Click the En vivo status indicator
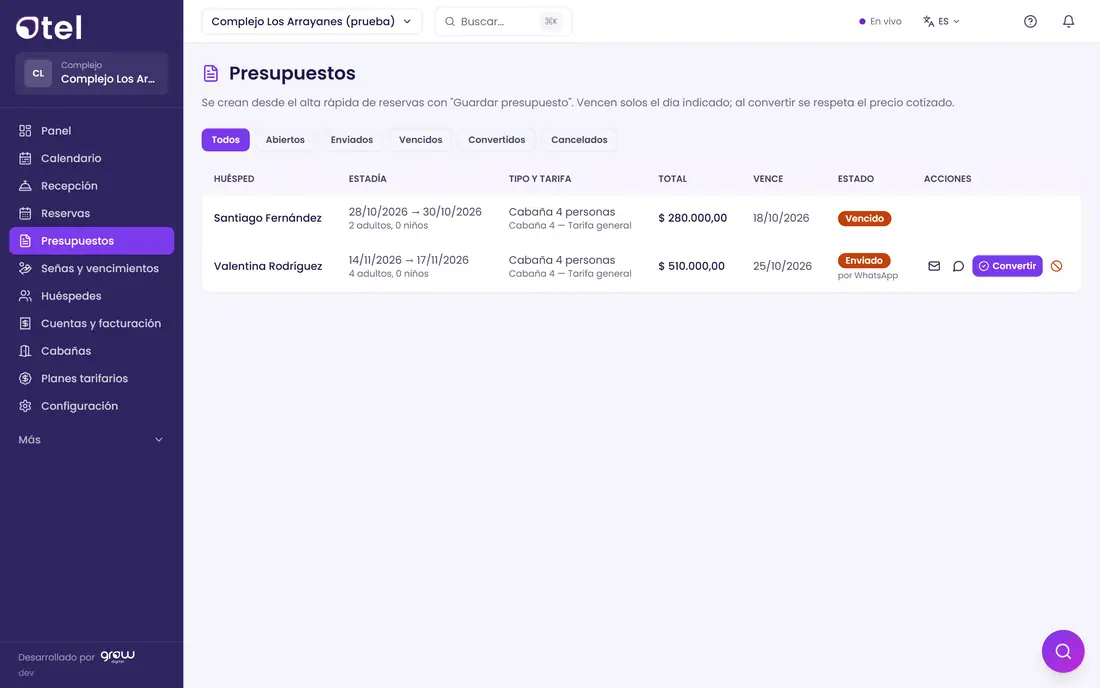 click(880, 21)
